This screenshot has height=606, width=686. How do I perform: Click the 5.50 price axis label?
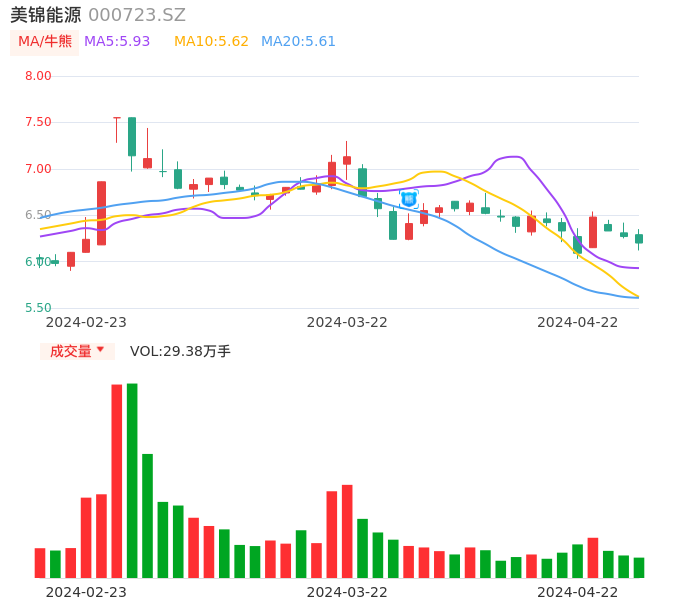pyautogui.click(x=38, y=308)
